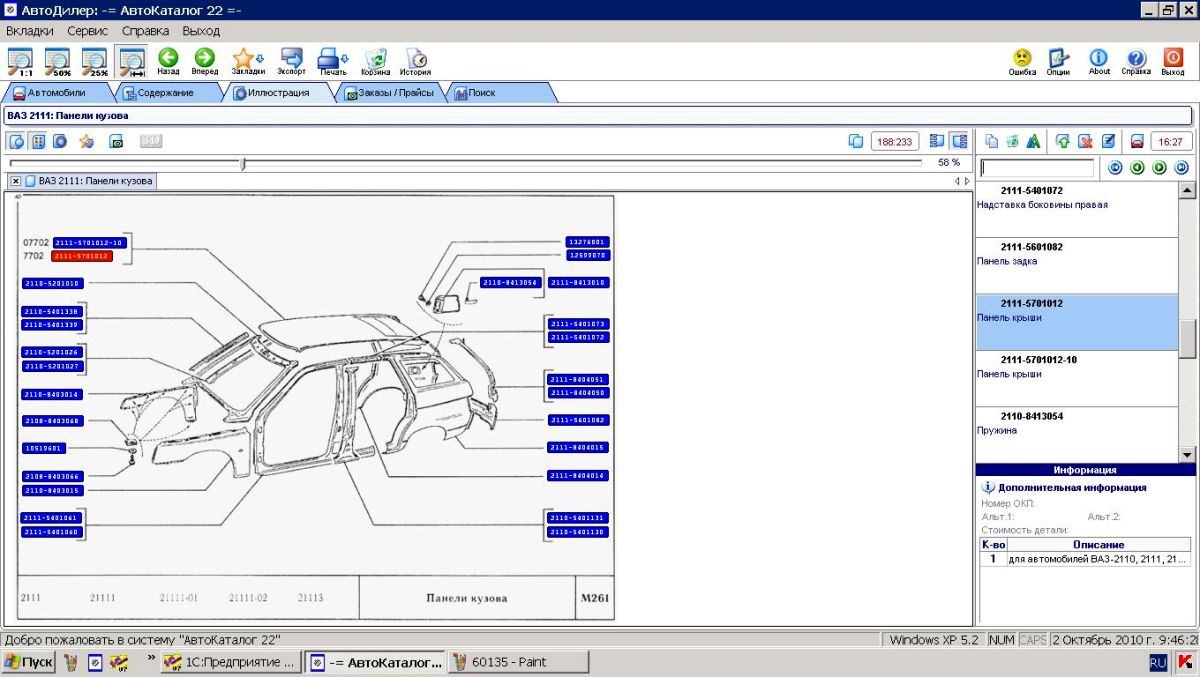Close the ВАЗ 2111: Панели кузова document tab
Viewport: 1200px width, 677px height.
point(15,181)
